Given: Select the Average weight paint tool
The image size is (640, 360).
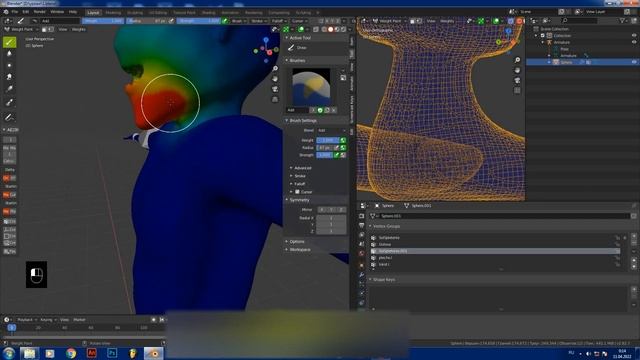Looking at the screenshot, I should coord(9,65).
